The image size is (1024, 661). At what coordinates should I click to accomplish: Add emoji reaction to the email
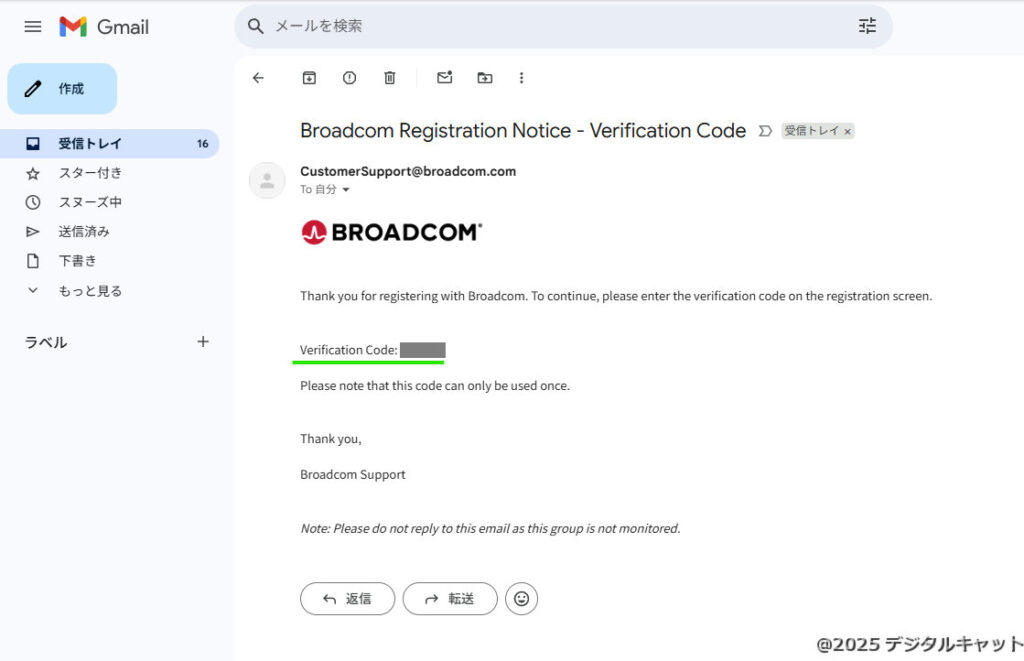coord(521,599)
